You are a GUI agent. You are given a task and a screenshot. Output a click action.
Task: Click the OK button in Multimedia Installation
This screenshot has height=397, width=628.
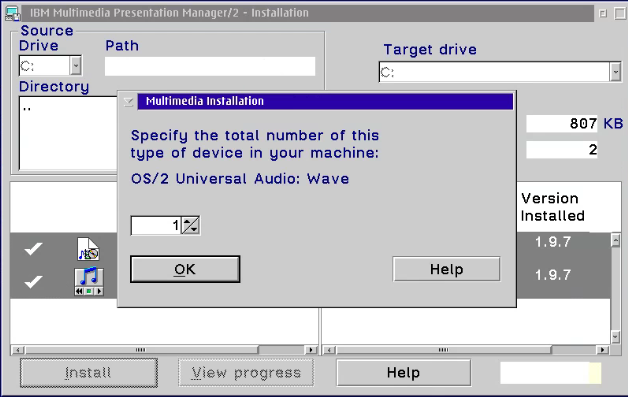click(185, 269)
